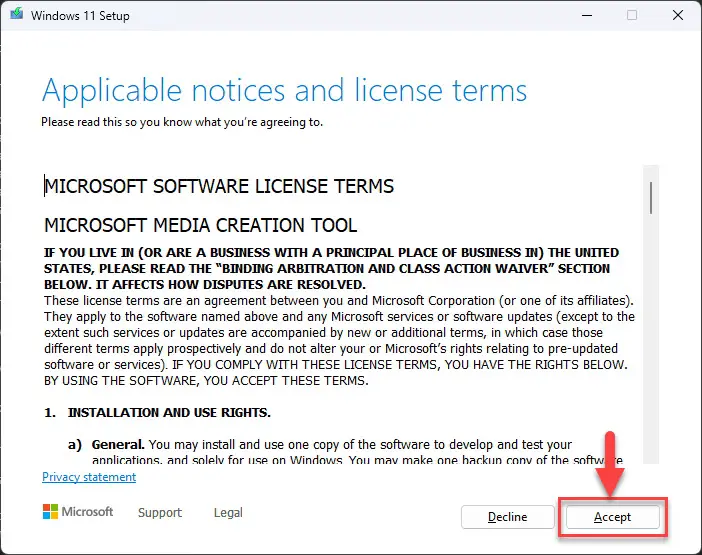702x555 pixels.
Task: Click the Decline button
Action: pos(508,517)
